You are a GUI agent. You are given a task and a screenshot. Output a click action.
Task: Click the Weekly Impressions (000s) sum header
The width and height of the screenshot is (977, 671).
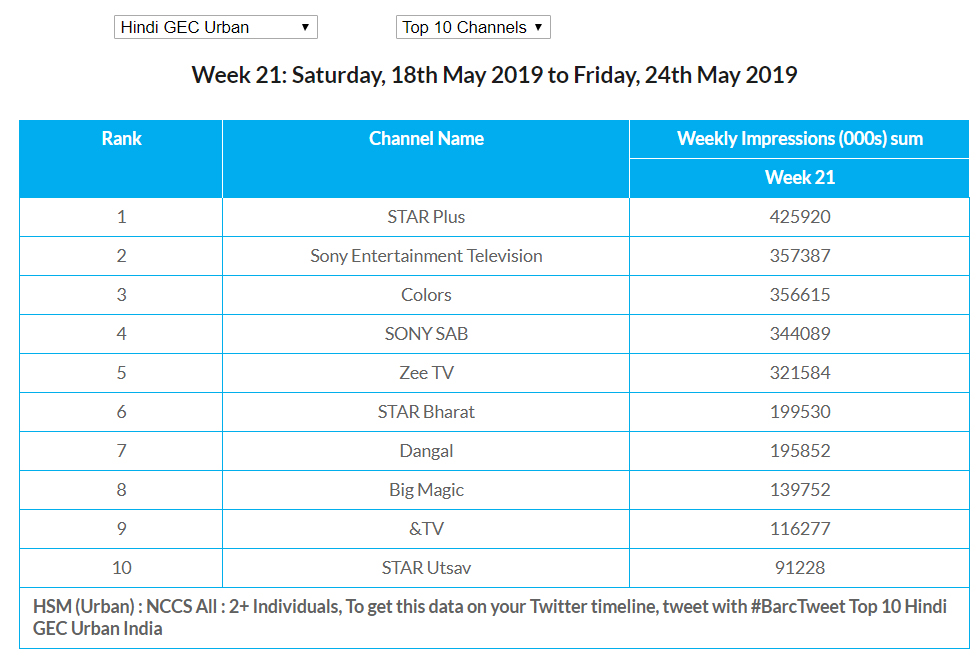click(x=799, y=139)
